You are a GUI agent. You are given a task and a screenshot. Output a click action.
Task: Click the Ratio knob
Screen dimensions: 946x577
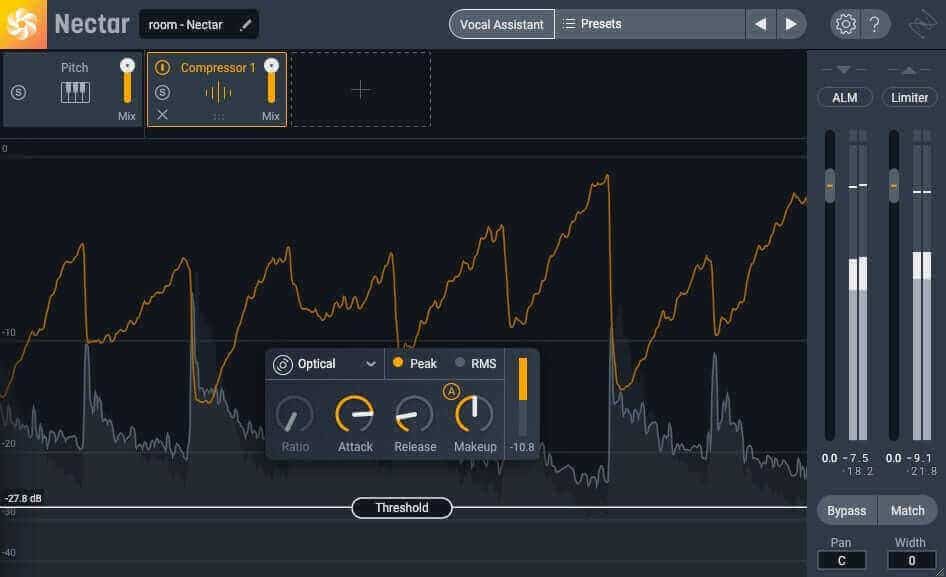pos(294,415)
